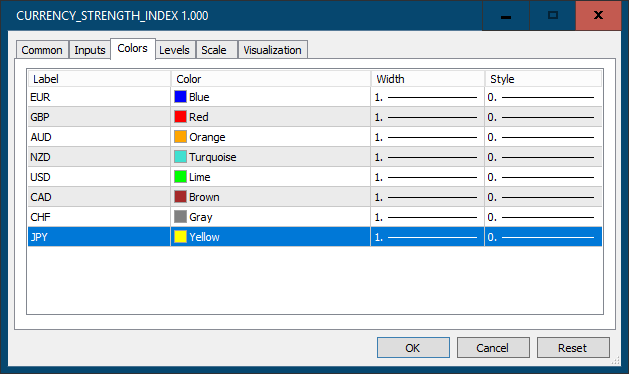The width and height of the screenshot is (629, 374).
Task: Select the USD label cell
Action: (x=99, y=177)
